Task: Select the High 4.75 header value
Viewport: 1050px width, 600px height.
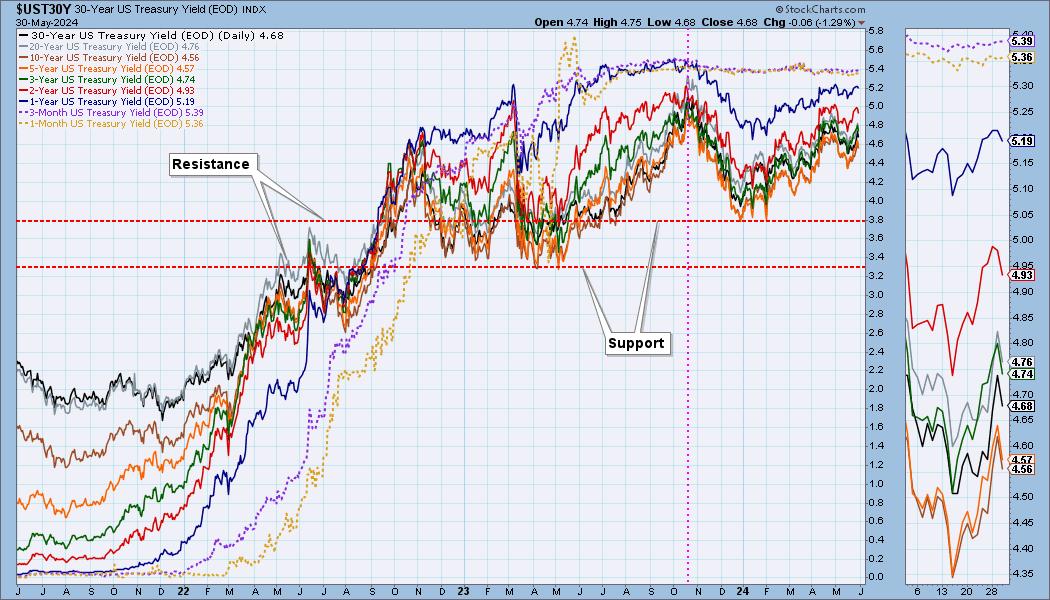Action: tap(617, 22)
